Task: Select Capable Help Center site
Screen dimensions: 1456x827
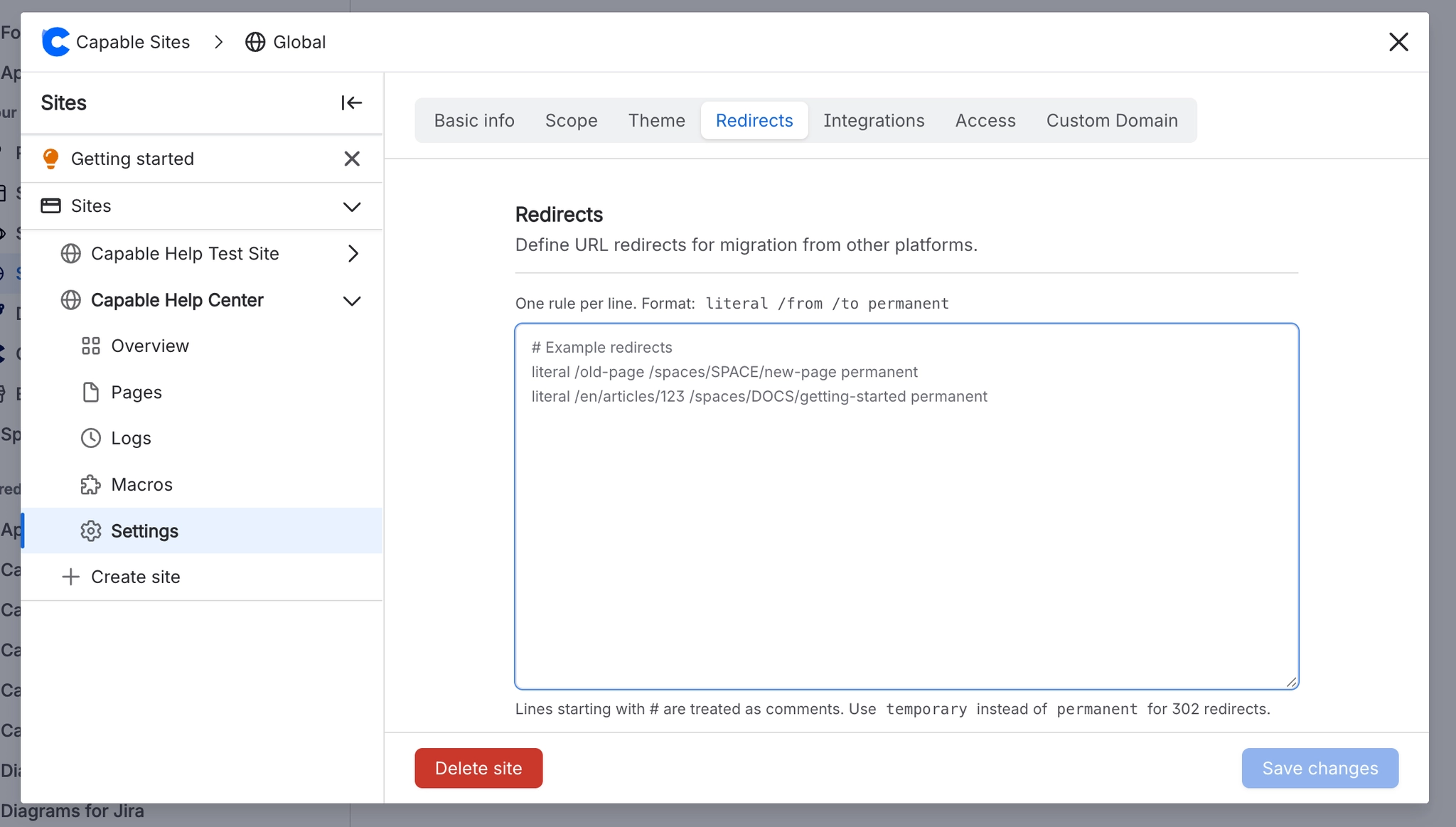Action: (177, 300)
